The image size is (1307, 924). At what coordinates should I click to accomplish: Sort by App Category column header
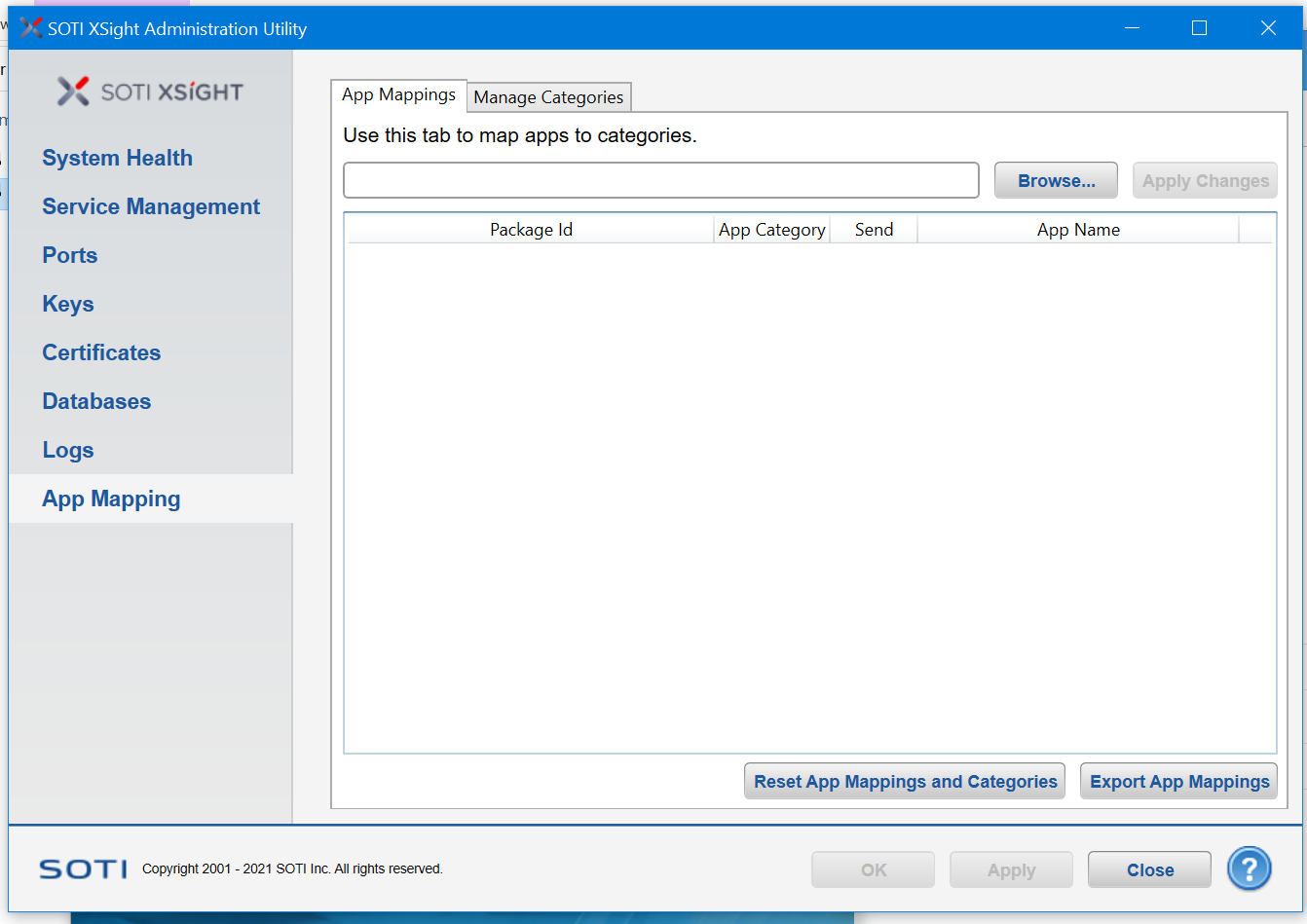tap(772, 230)
